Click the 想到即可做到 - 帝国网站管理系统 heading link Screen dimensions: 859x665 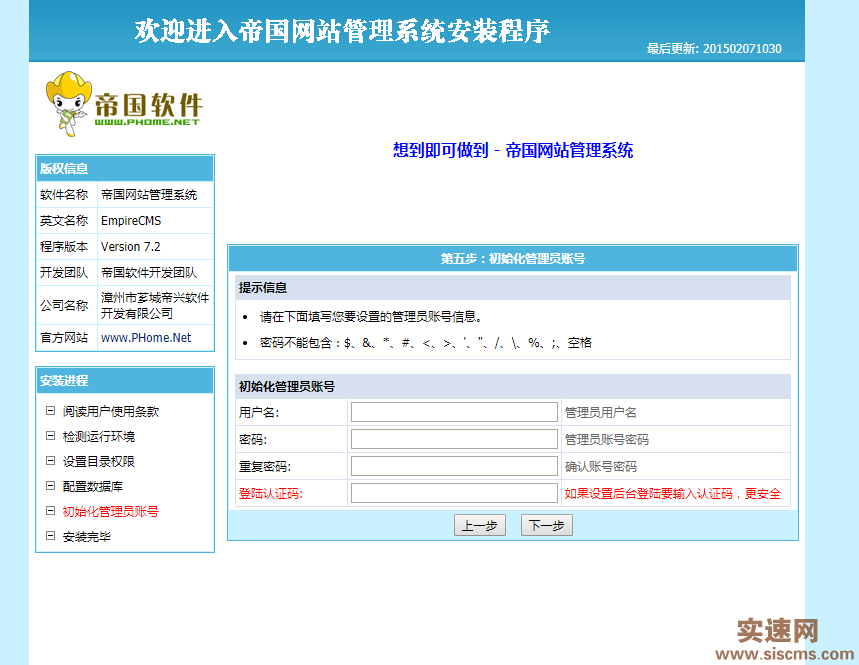(x=513, y=150)
